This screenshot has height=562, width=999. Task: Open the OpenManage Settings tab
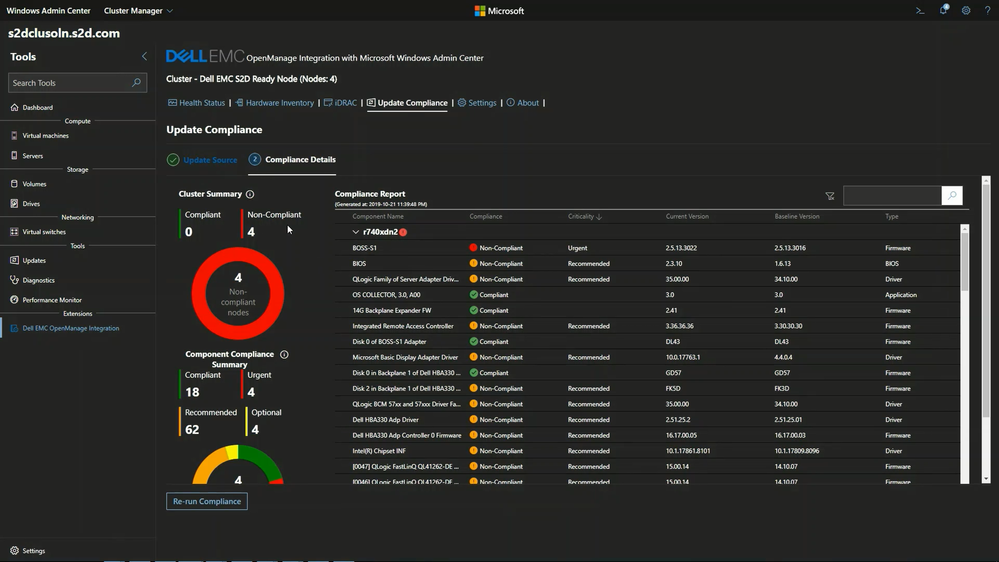(x=477, y=103)
